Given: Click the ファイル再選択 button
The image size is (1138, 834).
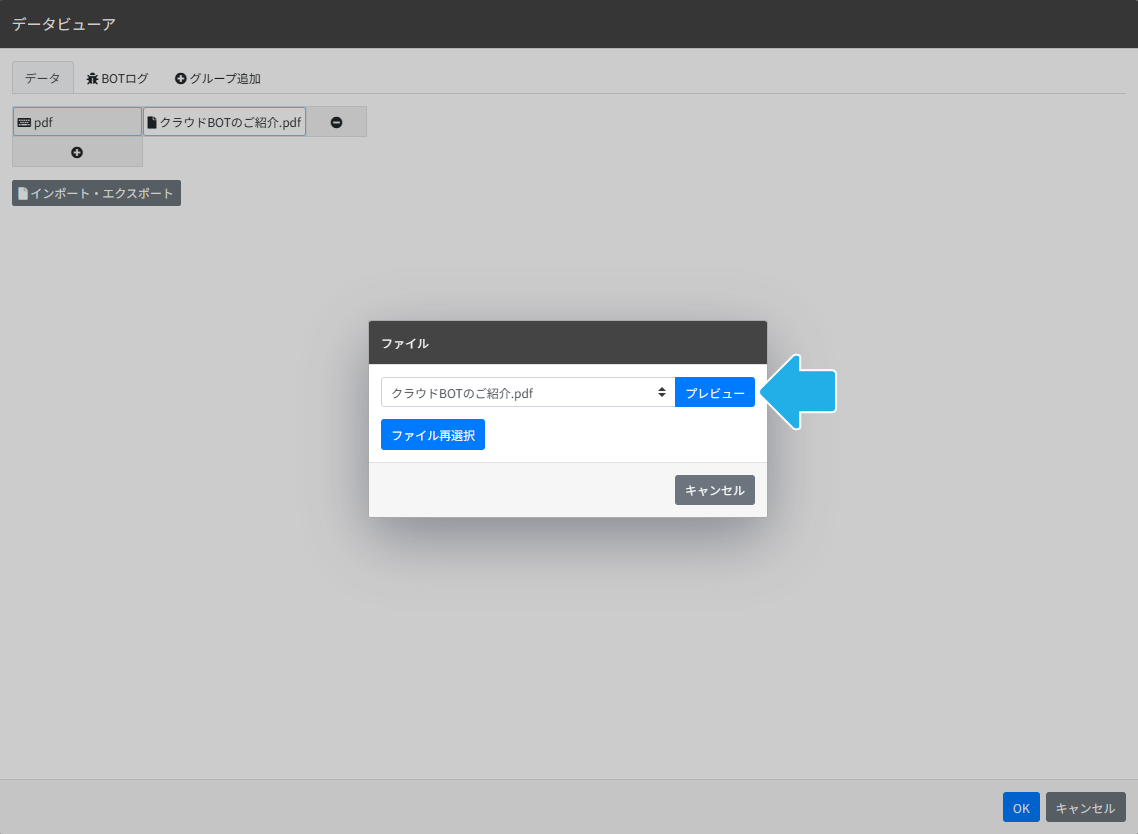Looking at the screenshot, I should 433,435.
